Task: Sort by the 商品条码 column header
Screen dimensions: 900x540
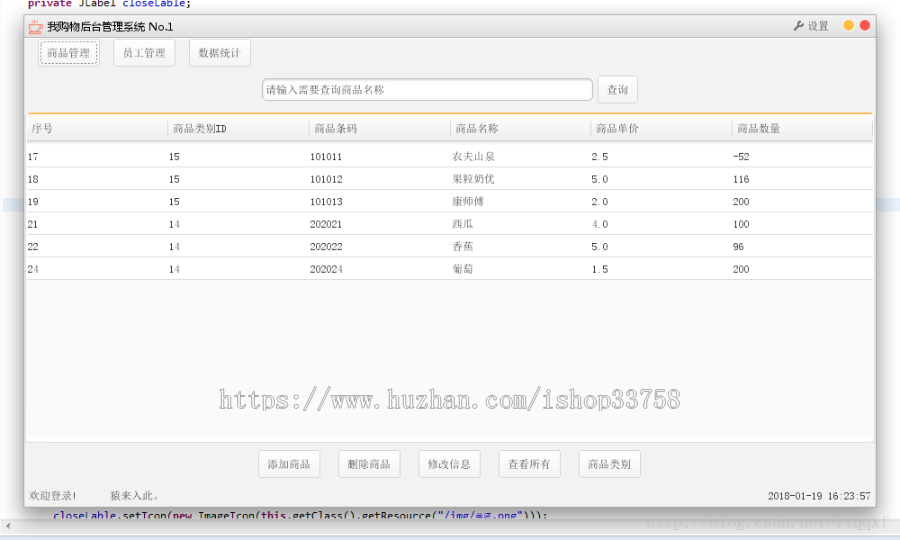Action: (x=379, y=129)
